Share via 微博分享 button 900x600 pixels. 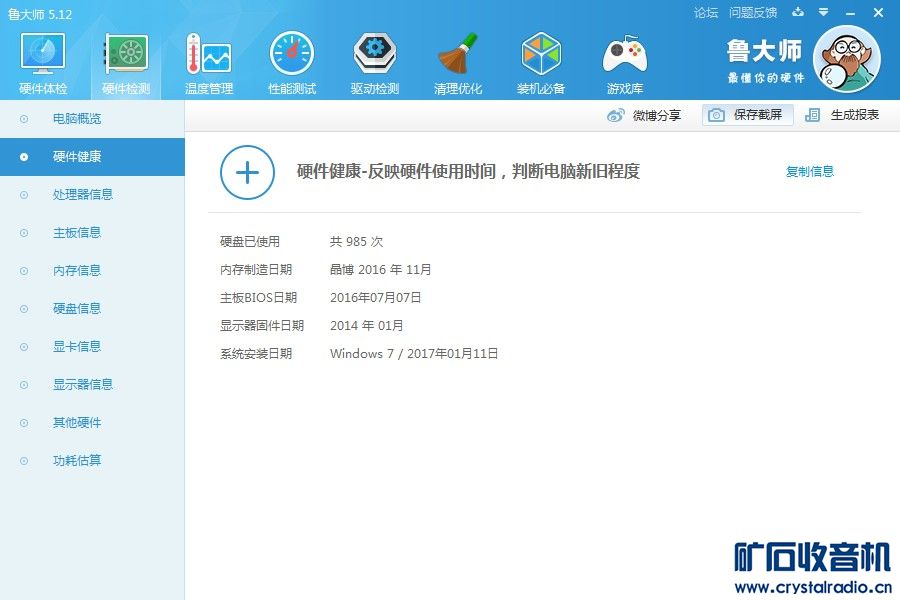click(643, 115)
